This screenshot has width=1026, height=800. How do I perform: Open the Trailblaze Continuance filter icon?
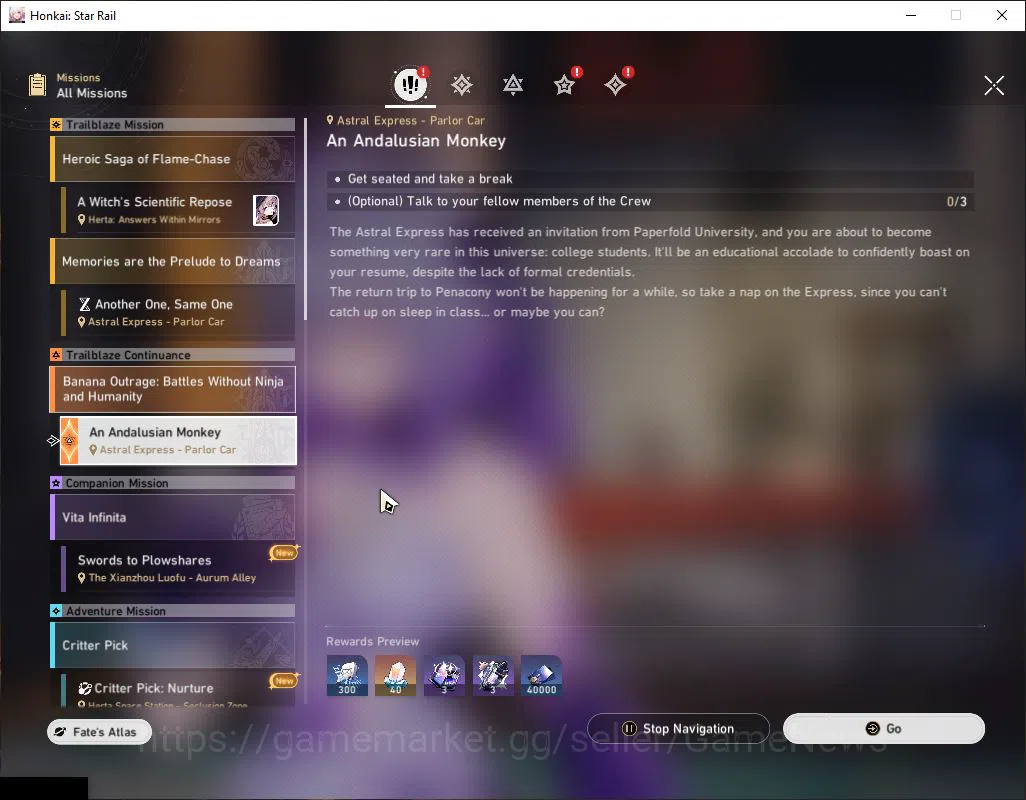point(513,84)
